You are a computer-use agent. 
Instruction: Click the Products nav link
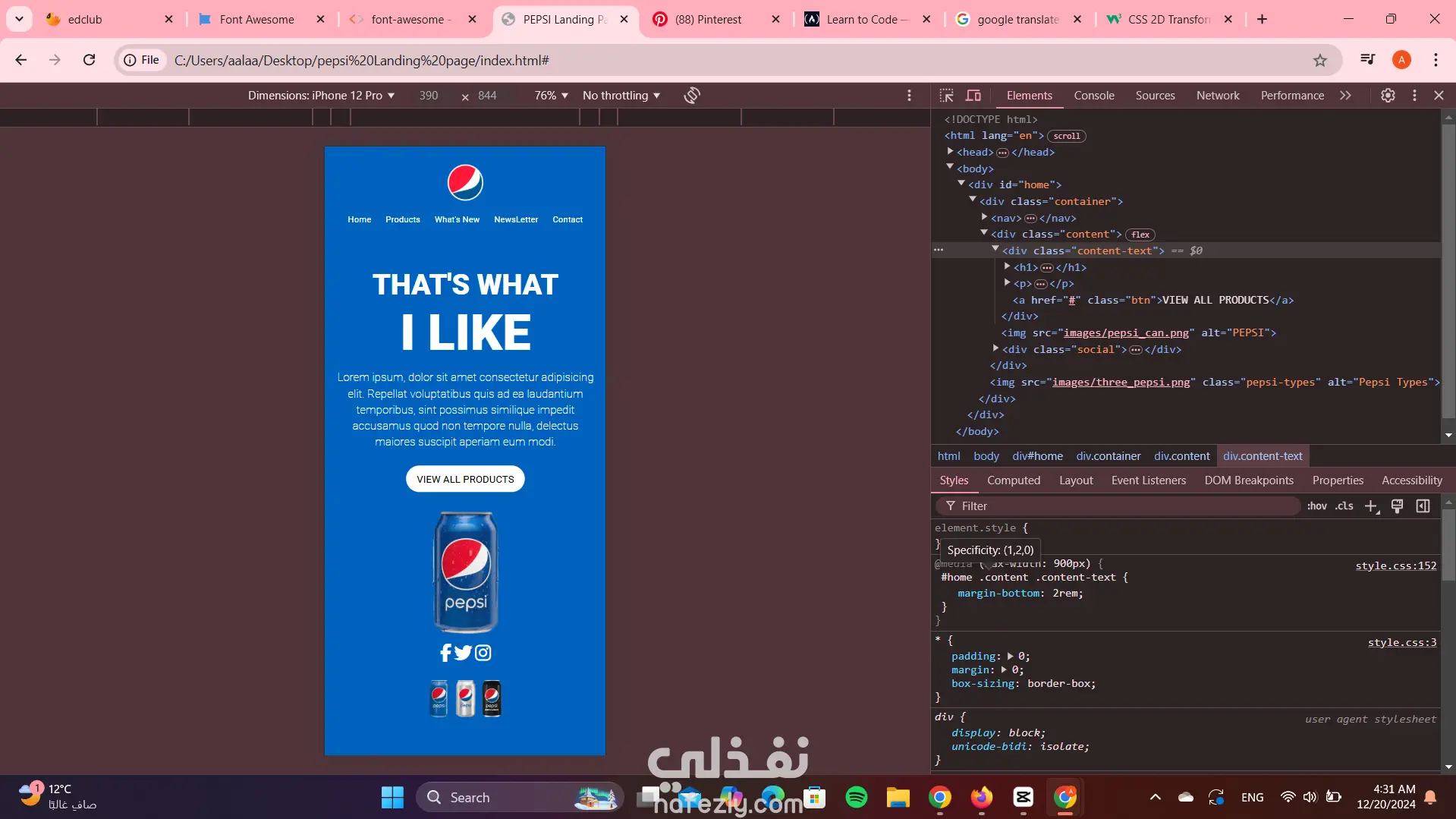(x=403, y=220)
